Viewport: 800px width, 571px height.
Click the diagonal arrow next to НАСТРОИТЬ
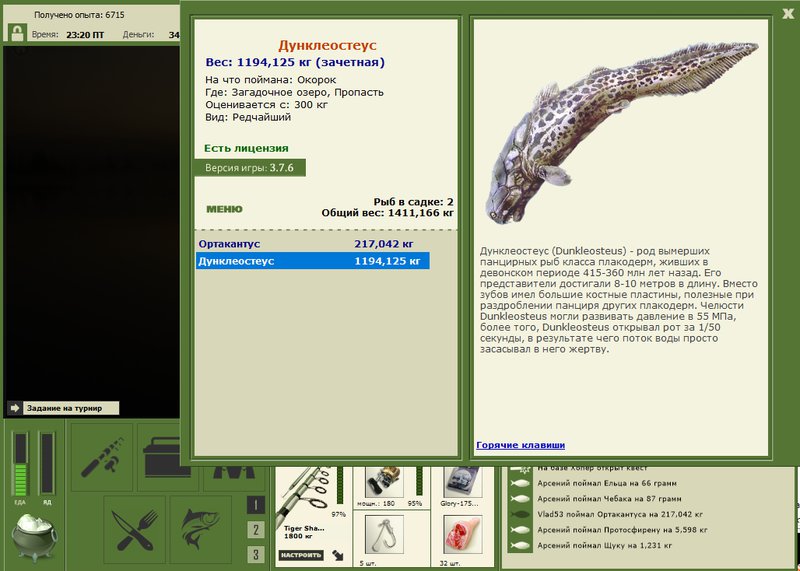pyautogui.click(x=337, y=555)
